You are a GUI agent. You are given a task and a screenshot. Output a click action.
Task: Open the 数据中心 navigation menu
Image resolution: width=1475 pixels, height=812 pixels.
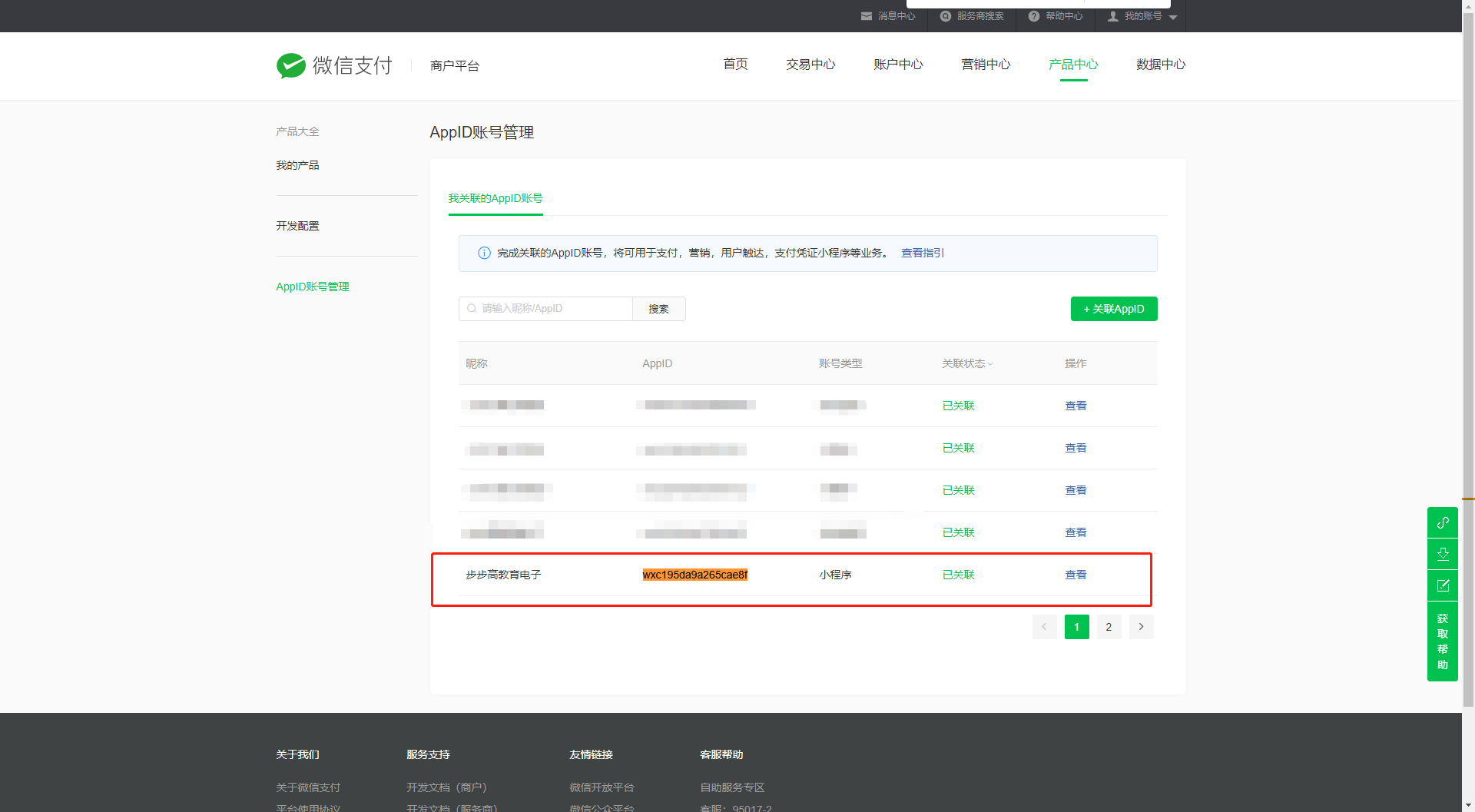pyautogui.click(x=1161, y=65)
